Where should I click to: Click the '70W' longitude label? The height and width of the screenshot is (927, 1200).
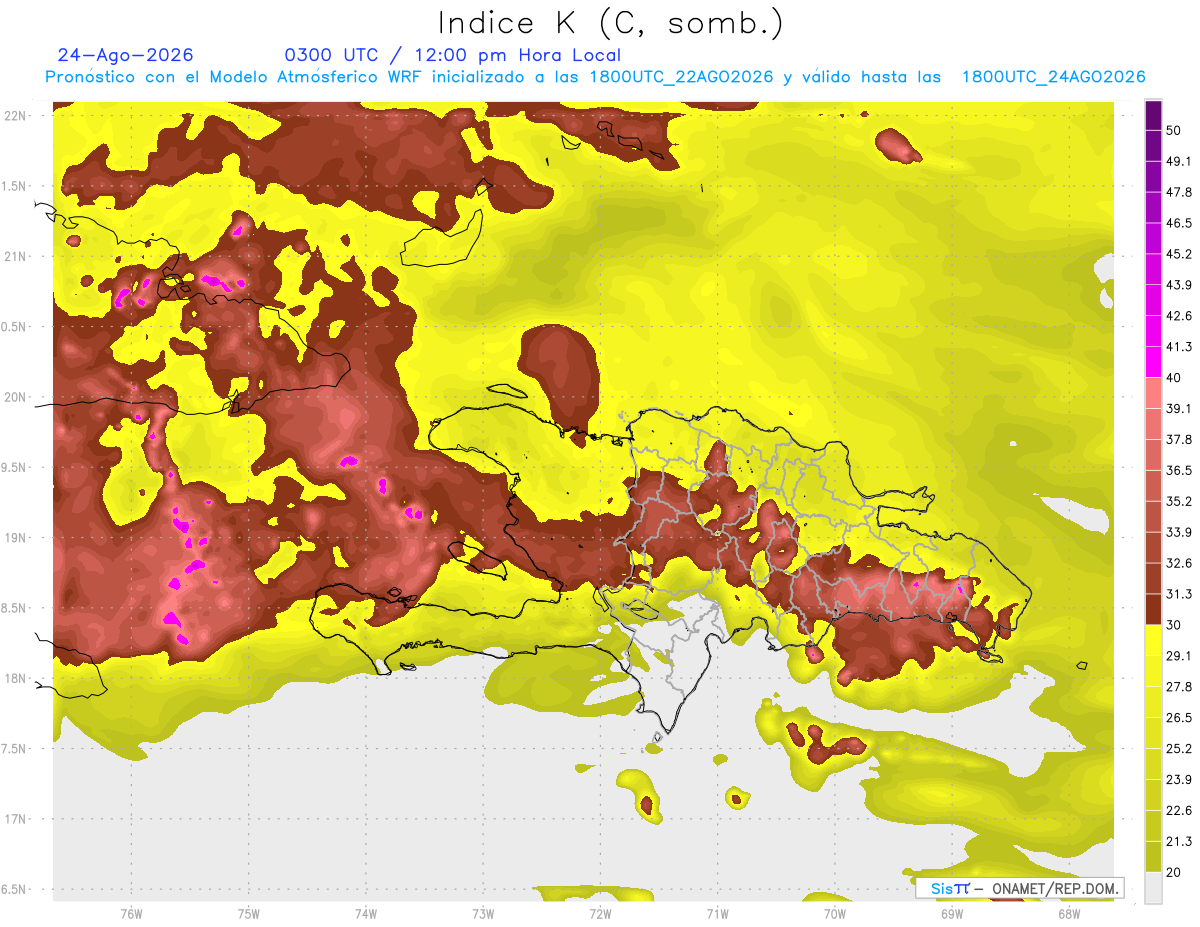point(835,914)
